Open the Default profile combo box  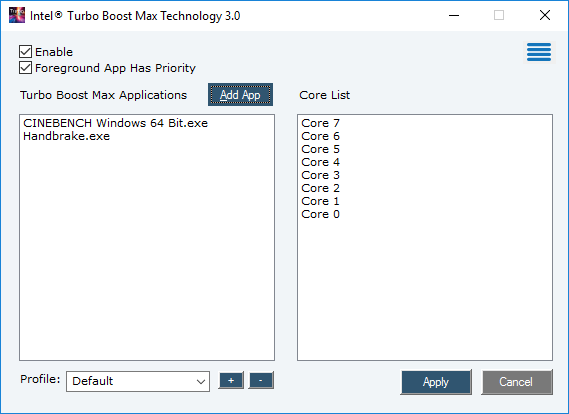coord(138,381)
